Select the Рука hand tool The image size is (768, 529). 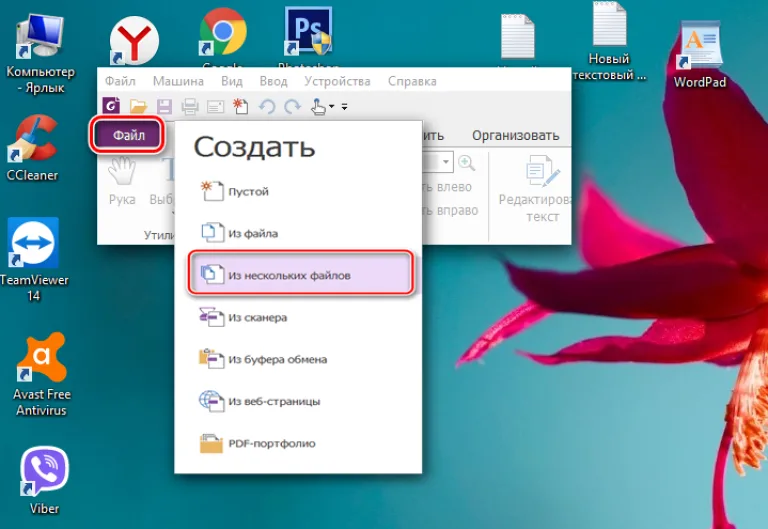tap(122, 181)
